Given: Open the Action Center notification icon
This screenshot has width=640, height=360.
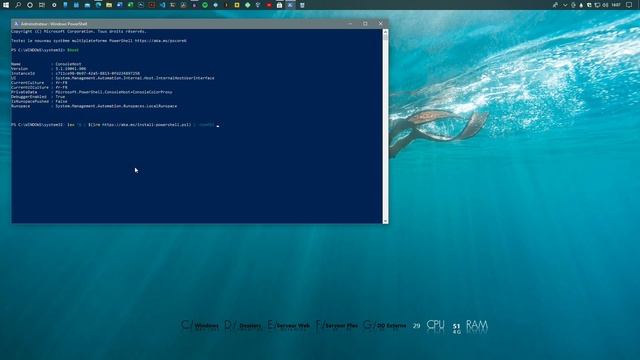Looking at the screenshot, I should pyautogui.click(x=629, y=5).
